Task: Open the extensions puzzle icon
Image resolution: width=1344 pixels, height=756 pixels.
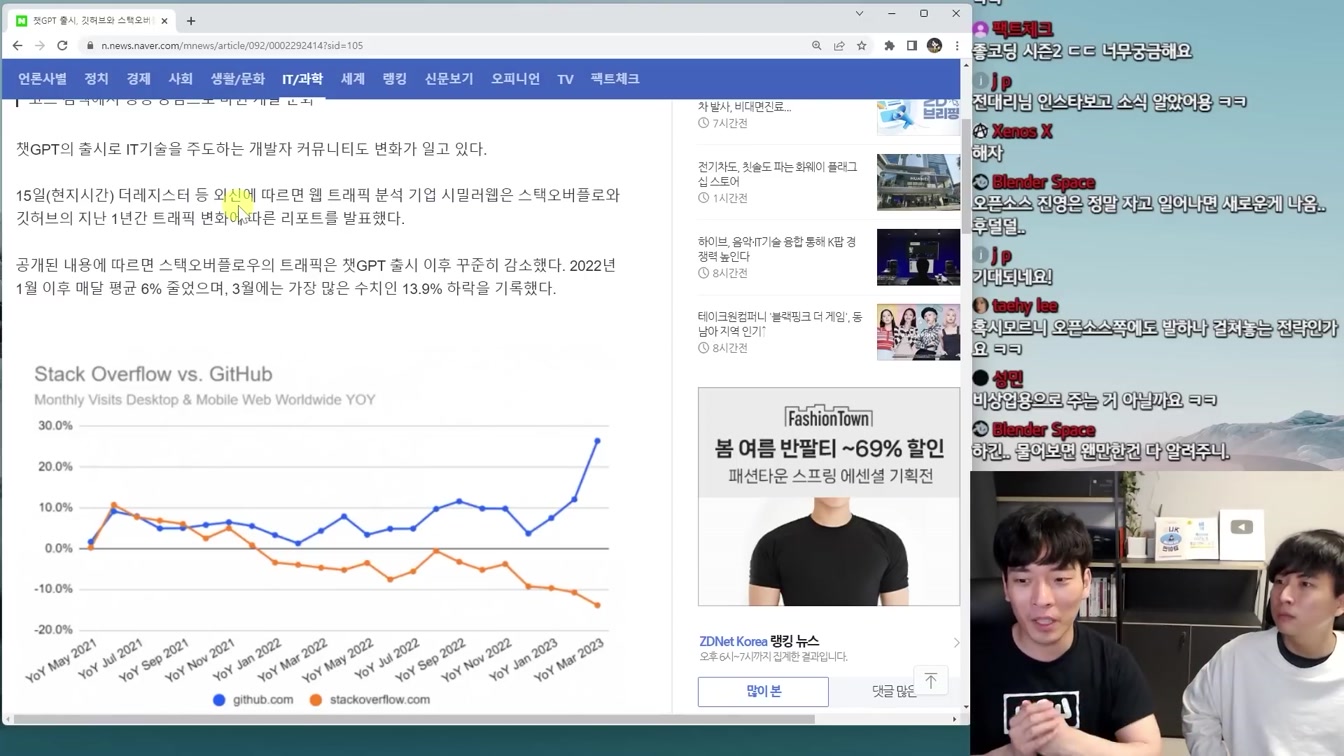Action: tap(889, 46)
